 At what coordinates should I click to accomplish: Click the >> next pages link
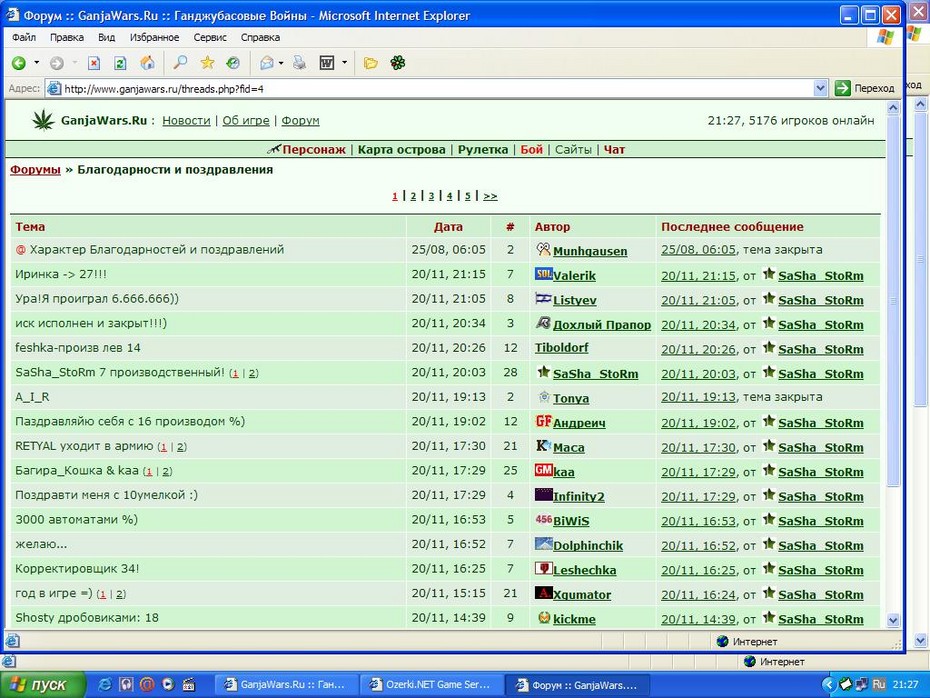[490, 196]
